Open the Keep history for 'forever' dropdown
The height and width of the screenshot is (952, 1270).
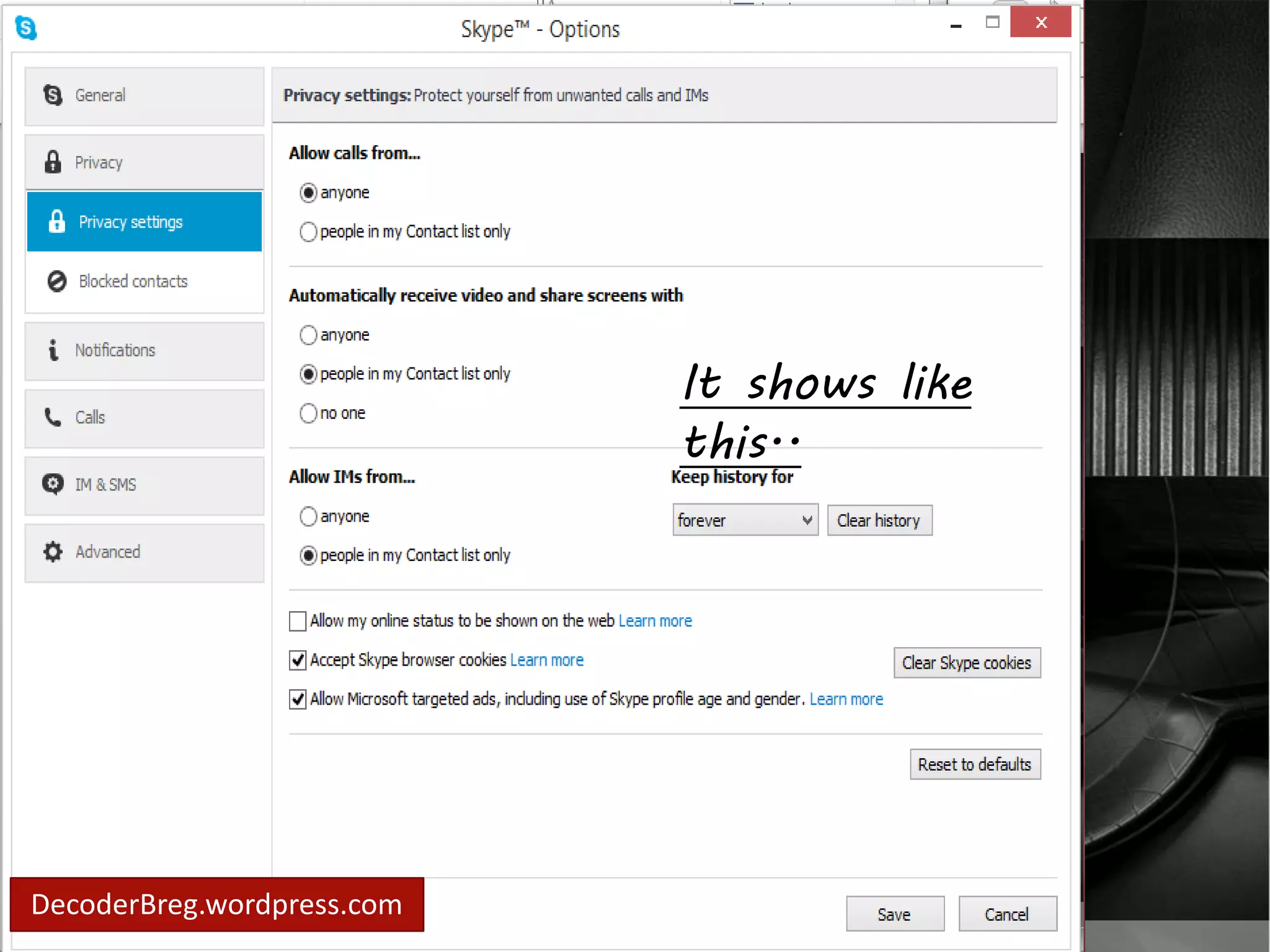click(x=745, y=520)
